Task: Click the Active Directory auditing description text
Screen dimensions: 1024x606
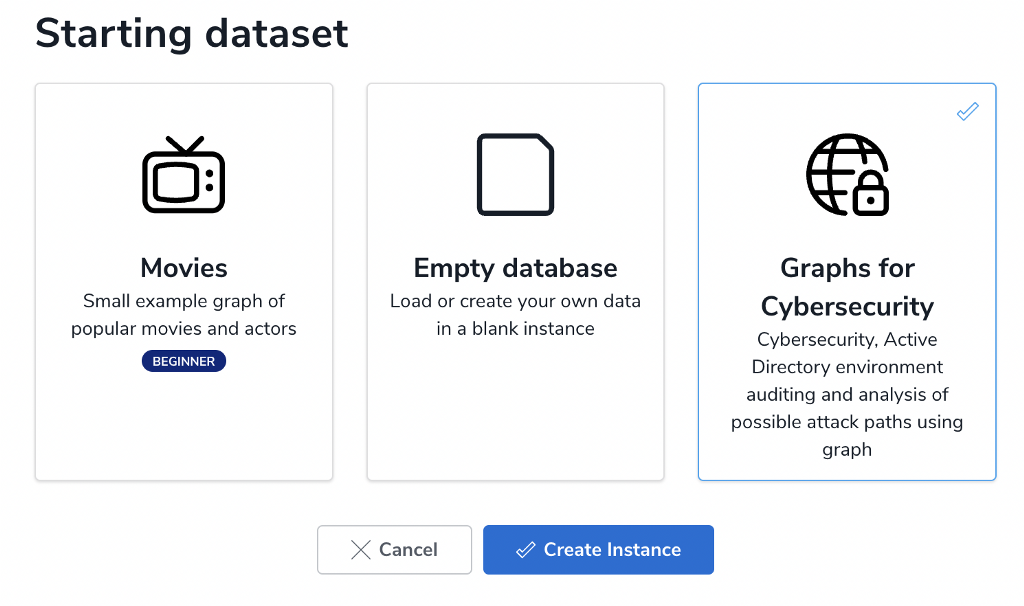Action: (x=847, y=394)
